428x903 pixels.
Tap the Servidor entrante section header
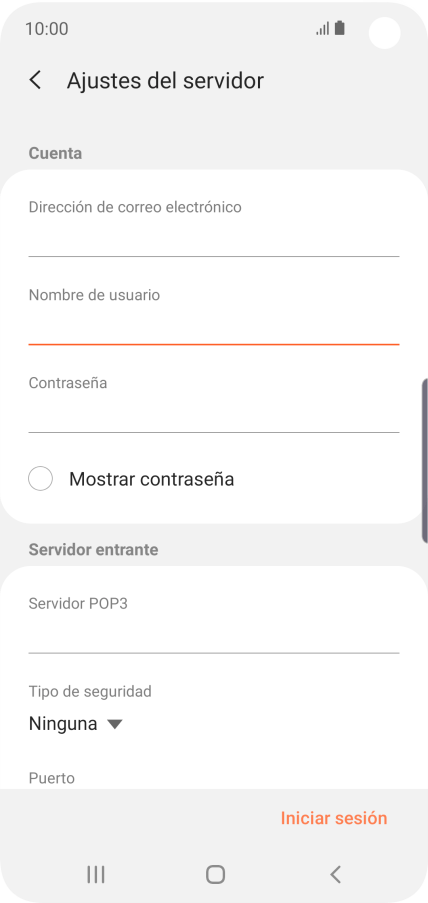93,549
